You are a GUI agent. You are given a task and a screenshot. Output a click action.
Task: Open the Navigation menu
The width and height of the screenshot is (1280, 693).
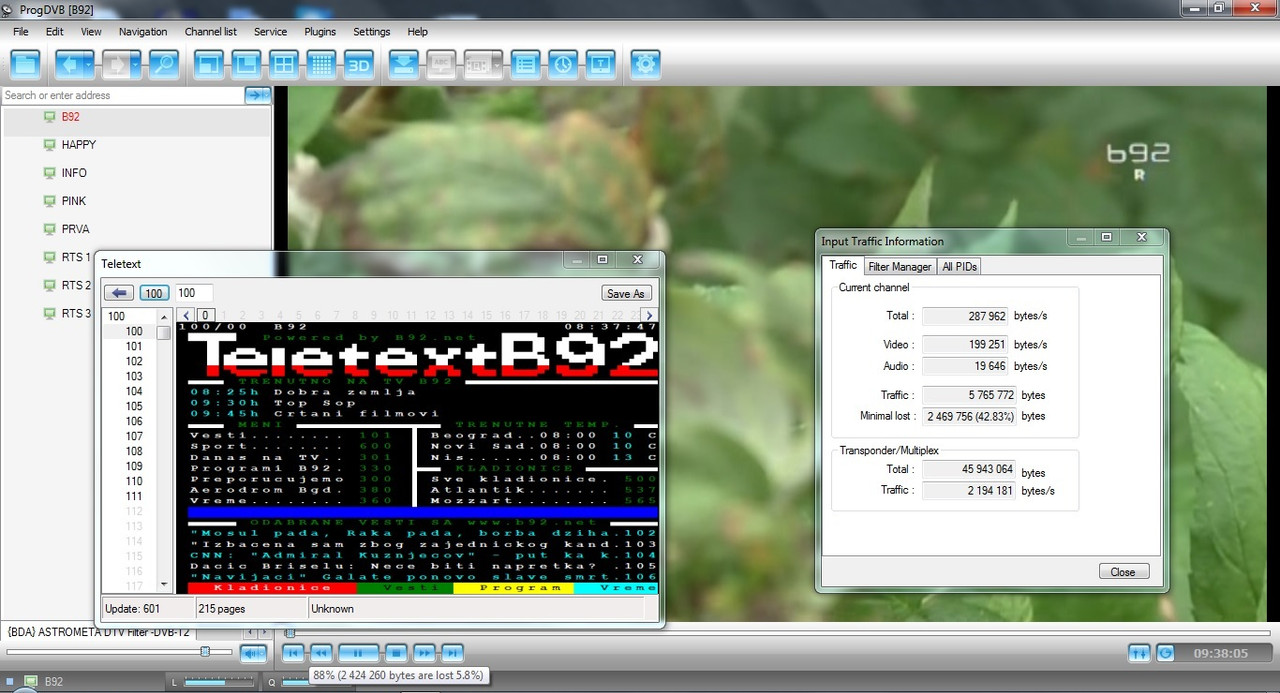click(143, 32)
